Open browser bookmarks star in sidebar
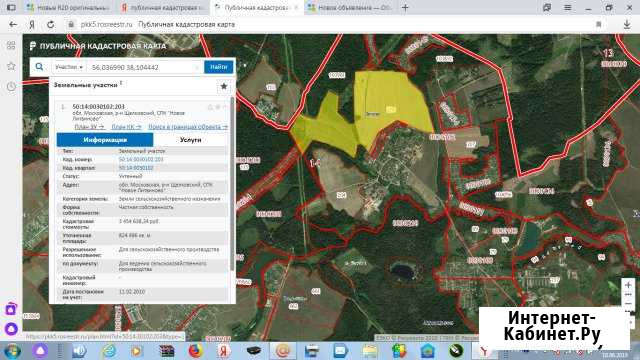Image resolution: width=640 pixels, height=360 pixels. coord(11,66)
